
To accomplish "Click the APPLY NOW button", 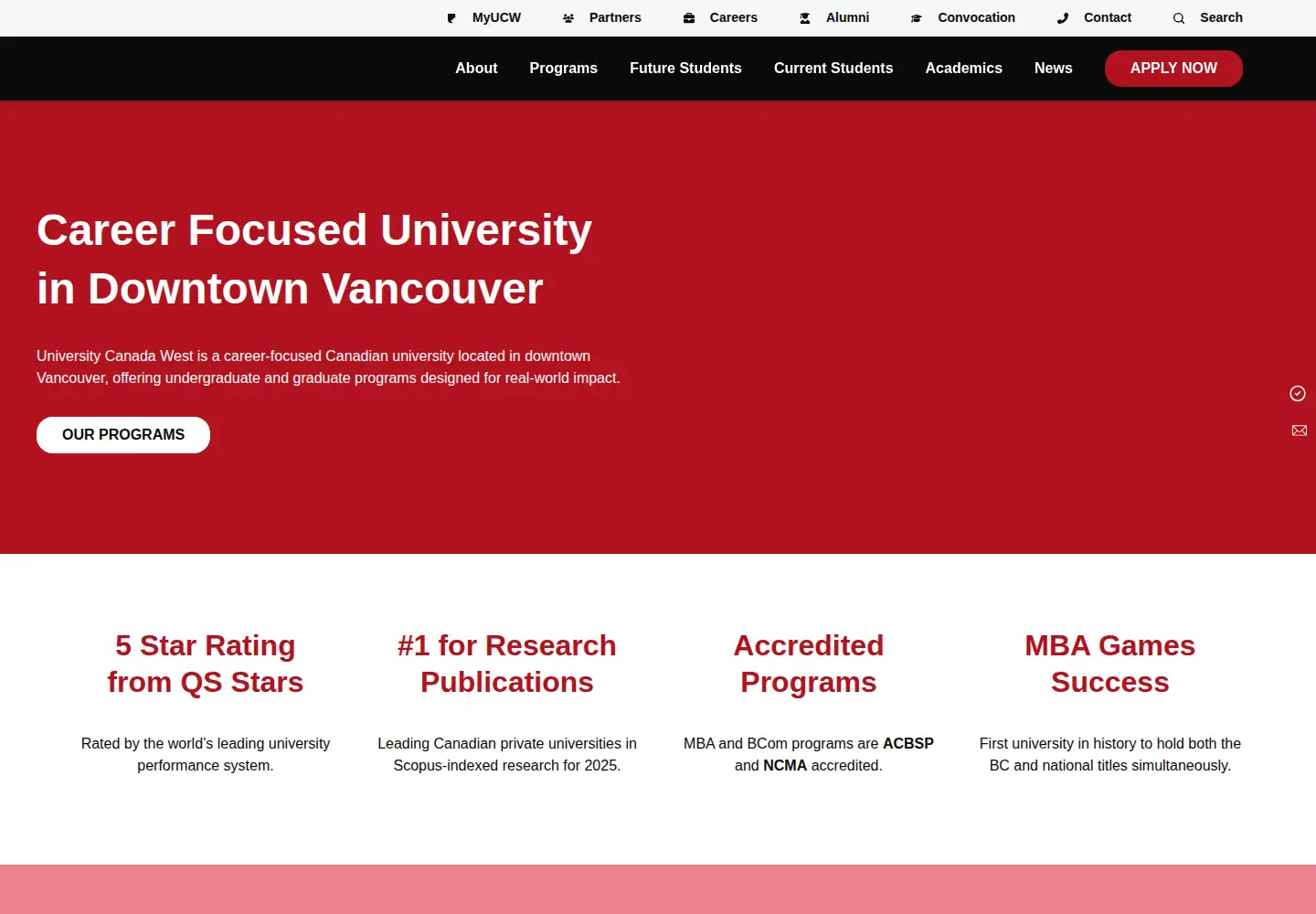I will click(x=1173, y=69).
